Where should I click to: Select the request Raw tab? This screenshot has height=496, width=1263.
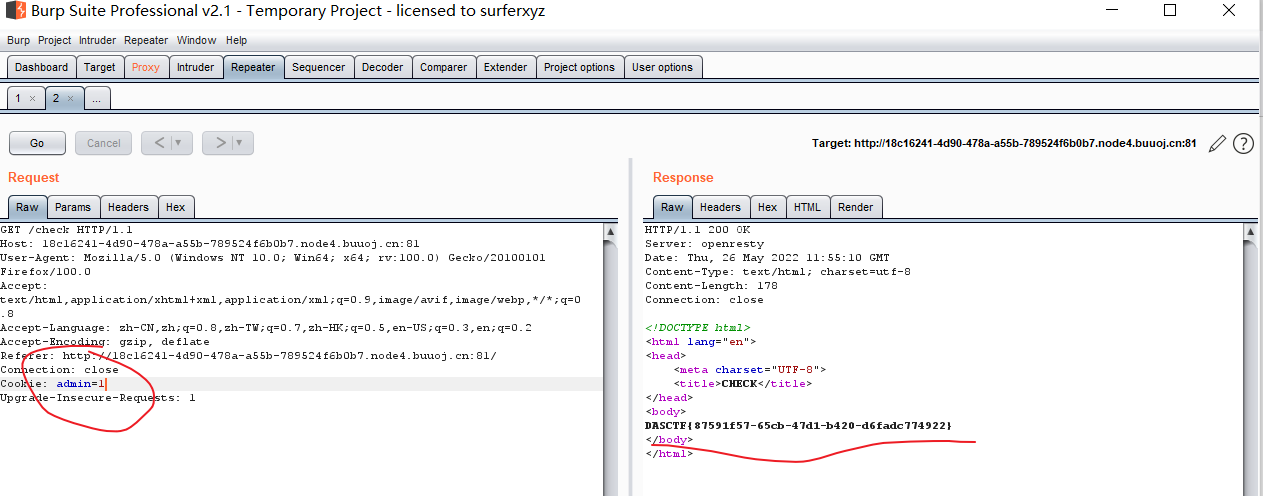point(27,207)
